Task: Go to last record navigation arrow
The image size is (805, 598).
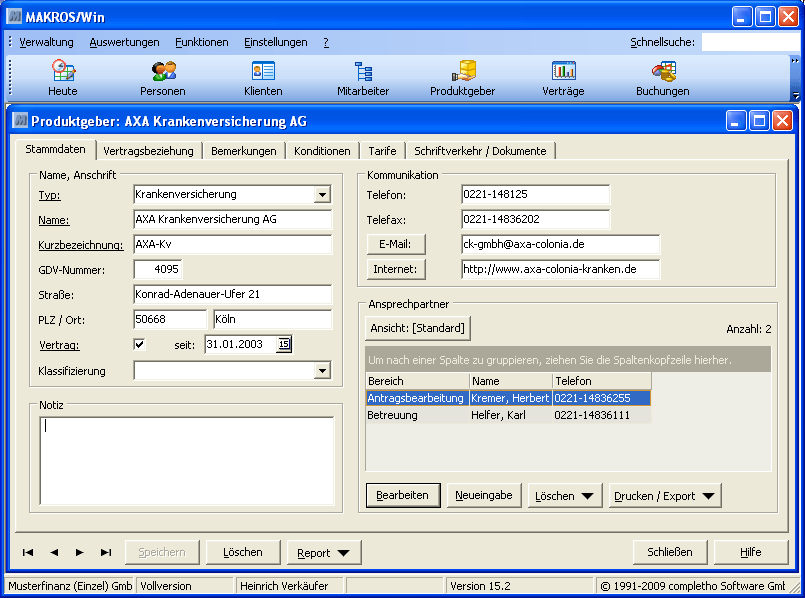Action: (x=106, y=552)
